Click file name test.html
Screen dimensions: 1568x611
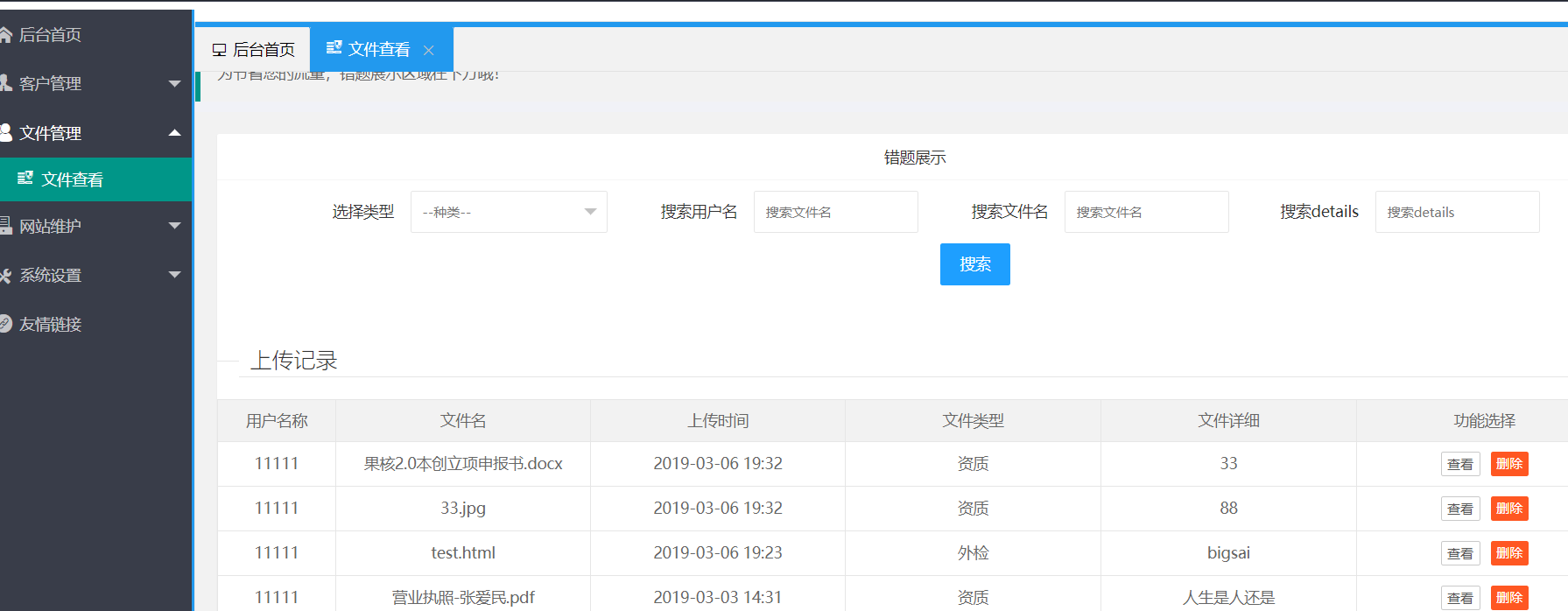point(463,553)
